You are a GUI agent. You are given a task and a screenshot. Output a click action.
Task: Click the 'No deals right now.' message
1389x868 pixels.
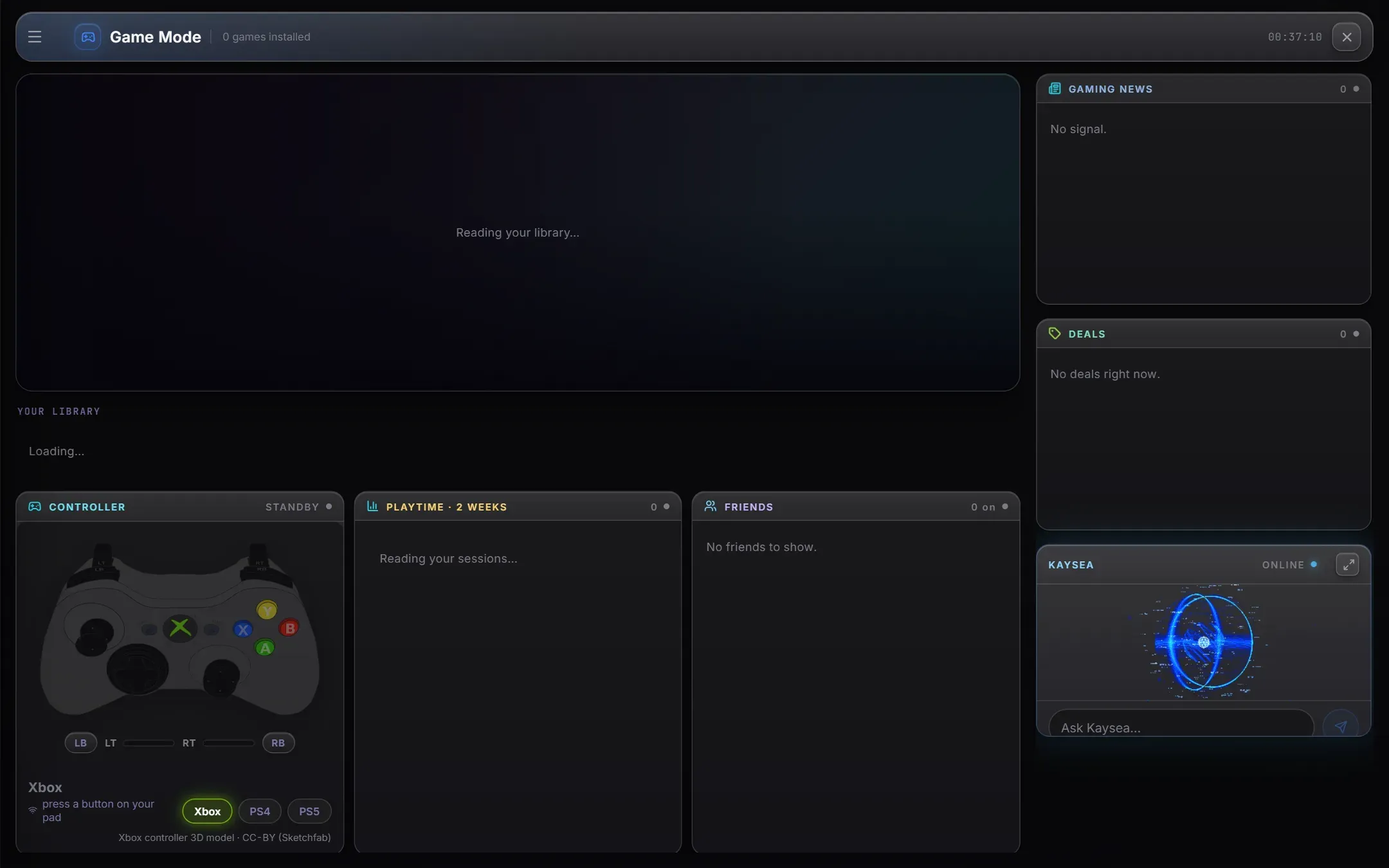tap(1105, 374)
